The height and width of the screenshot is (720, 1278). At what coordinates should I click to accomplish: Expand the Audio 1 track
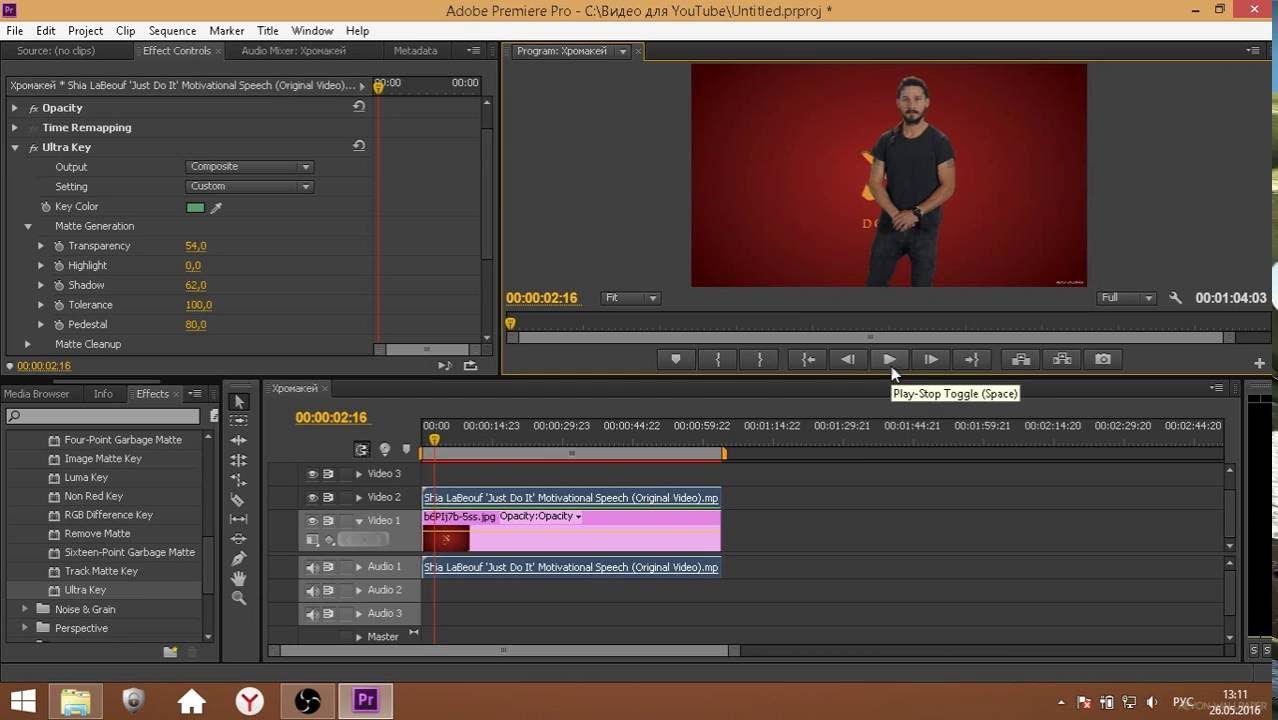(x=359, y=567)
